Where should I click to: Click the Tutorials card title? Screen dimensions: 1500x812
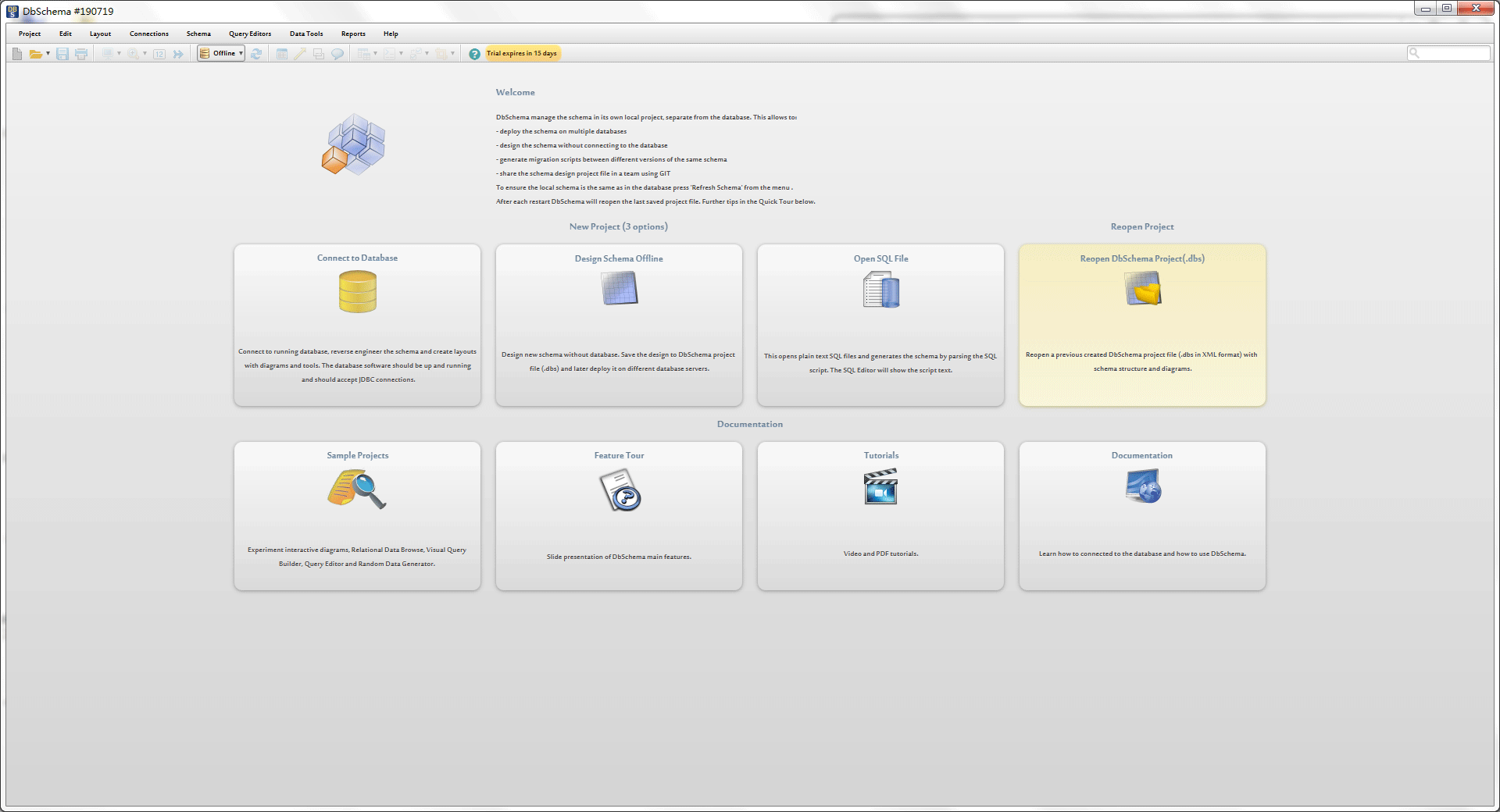880,455
